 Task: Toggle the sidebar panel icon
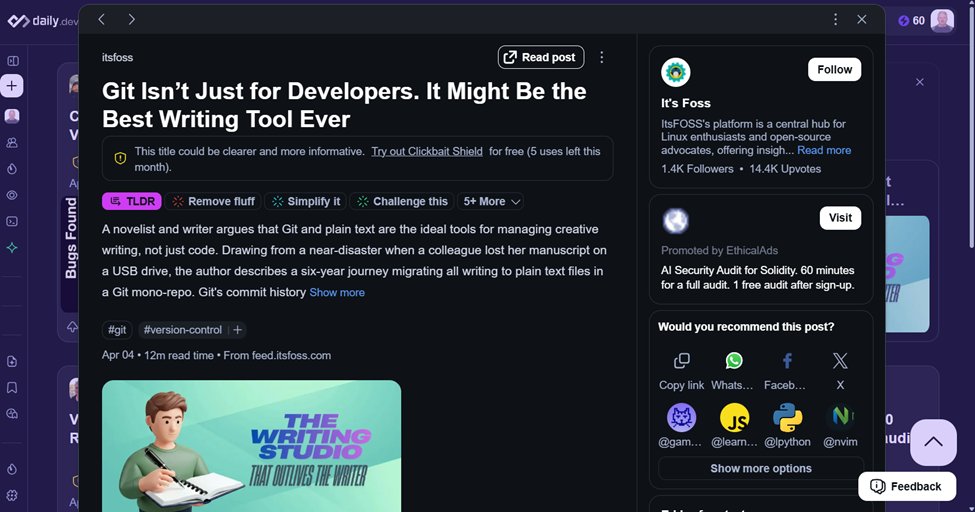12,61
